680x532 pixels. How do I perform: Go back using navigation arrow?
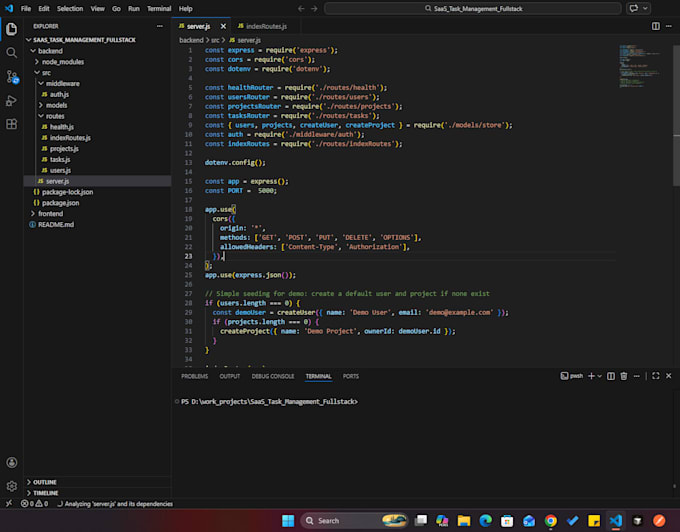click(301, 9)
